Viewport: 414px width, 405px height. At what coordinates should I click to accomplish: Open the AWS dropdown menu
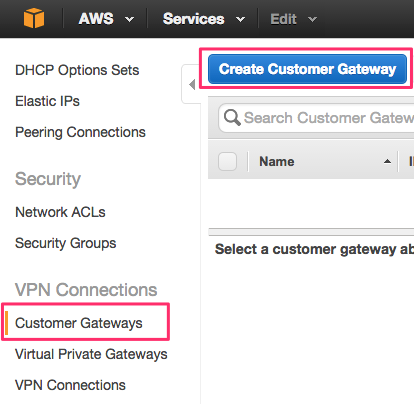click(106, 19)
